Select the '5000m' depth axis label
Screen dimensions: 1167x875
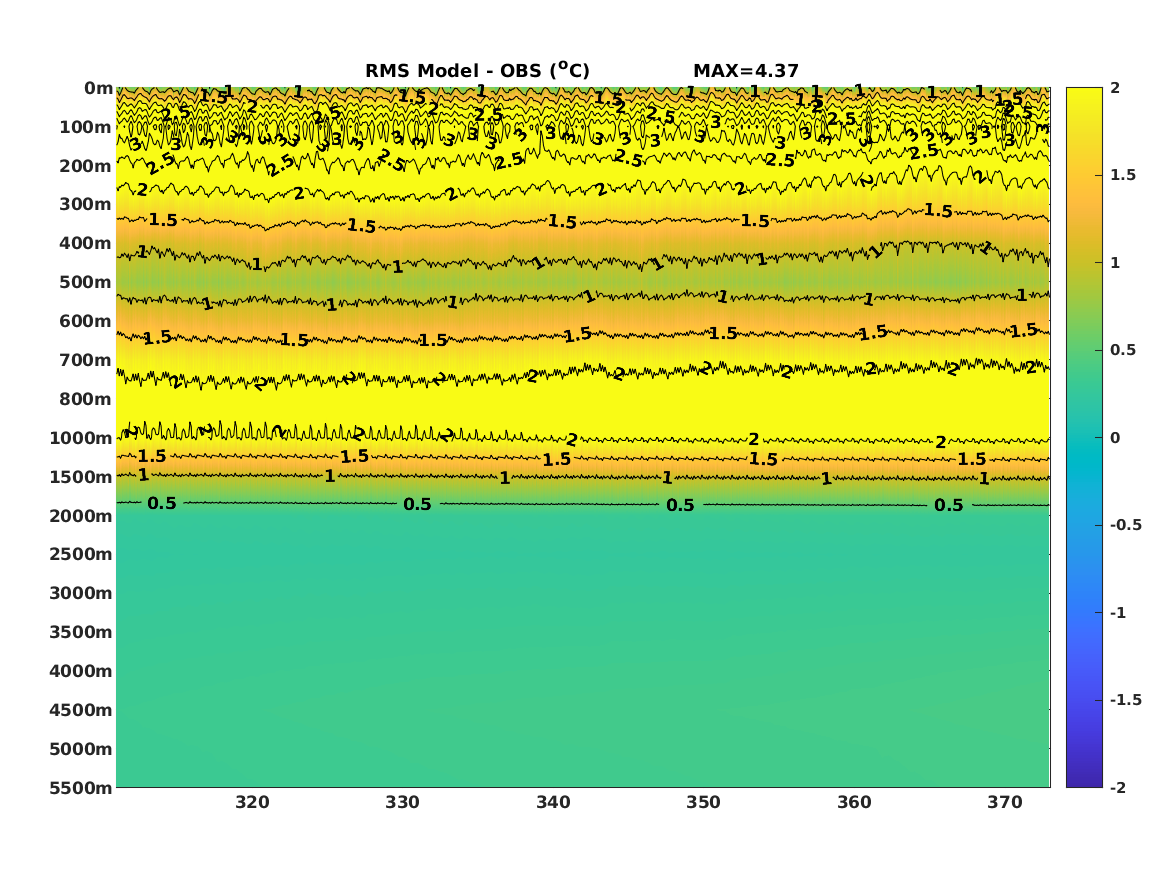81,749
